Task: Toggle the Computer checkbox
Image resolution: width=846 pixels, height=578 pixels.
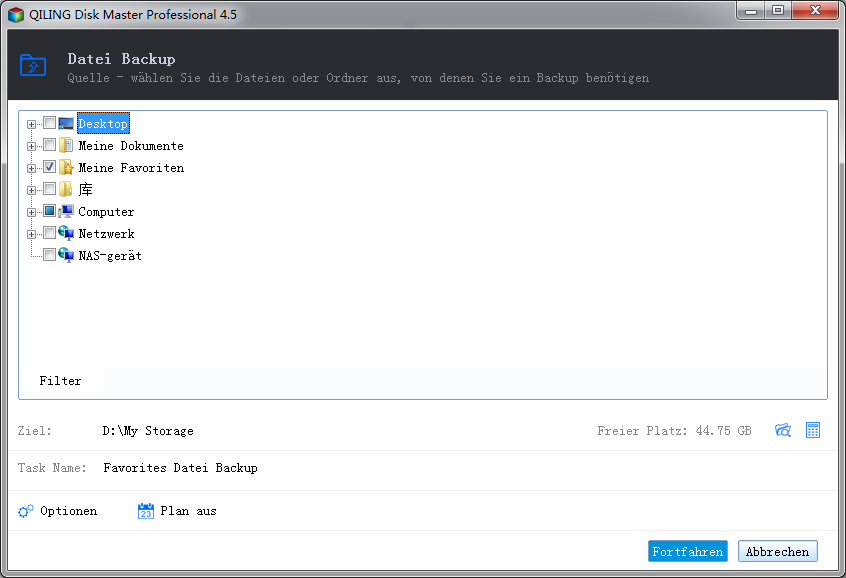Action: coord(49,211)
